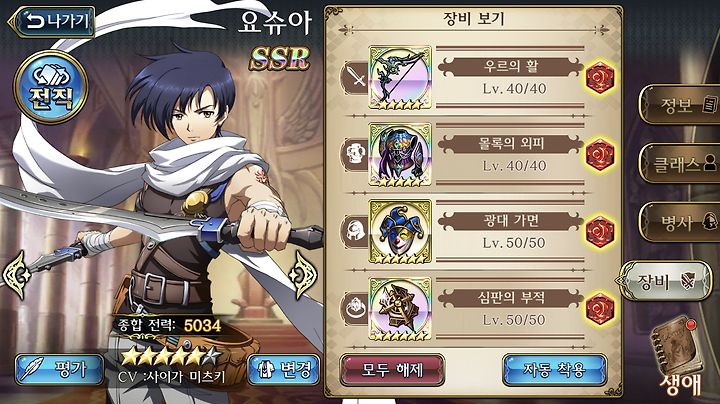Viewport: 720px width, 404px height.
Task: Open the 병사 soldier tab
Action: 681,223
